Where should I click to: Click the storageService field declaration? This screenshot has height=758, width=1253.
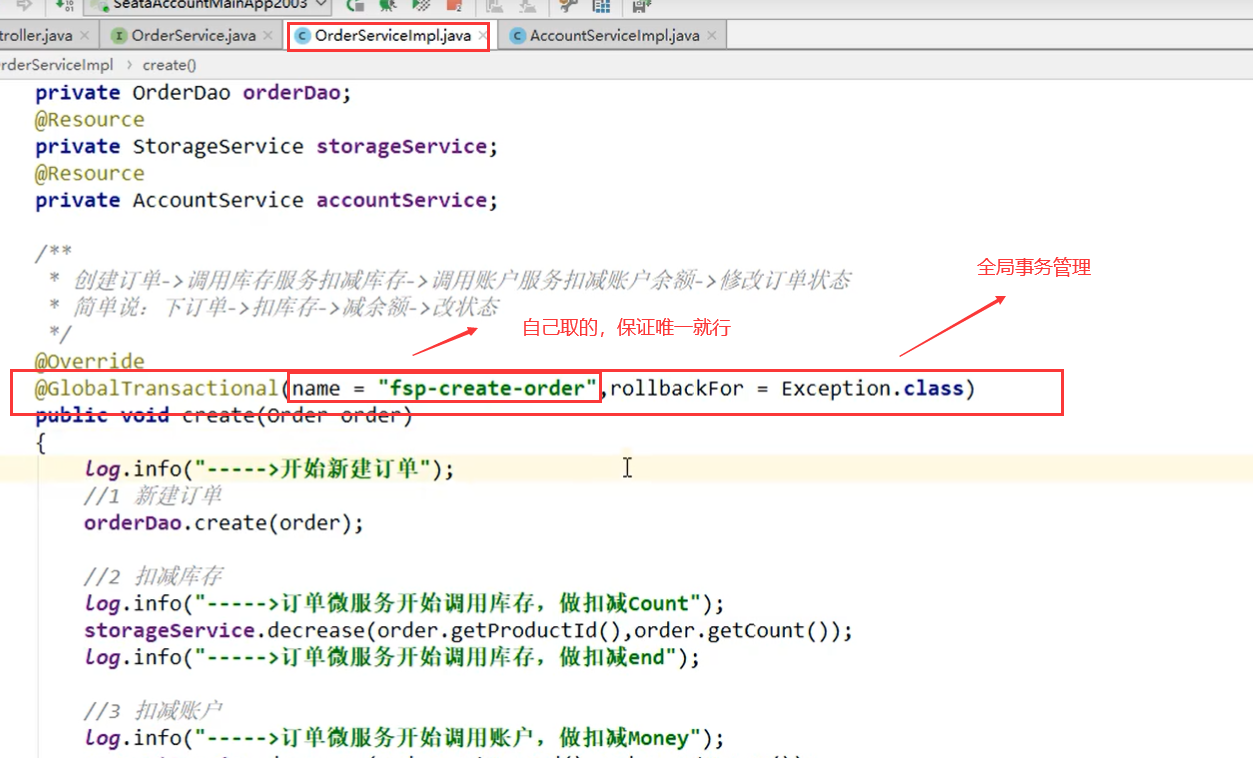(266, 147)
